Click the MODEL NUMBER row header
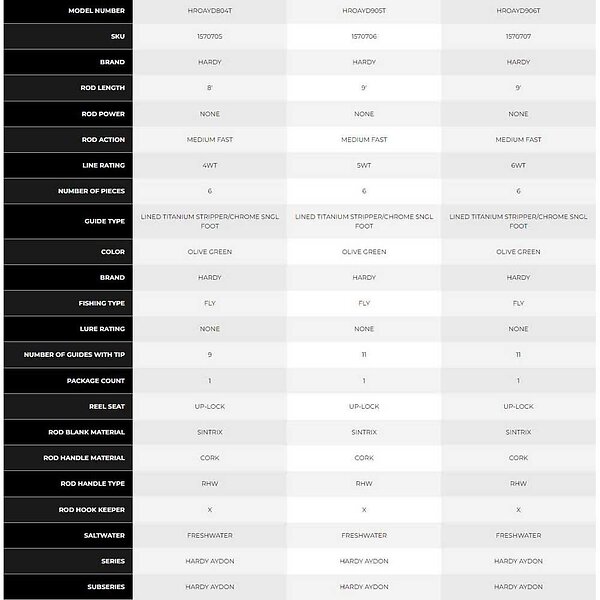This screenshot has width=600, height=600. tap(96, 10)
